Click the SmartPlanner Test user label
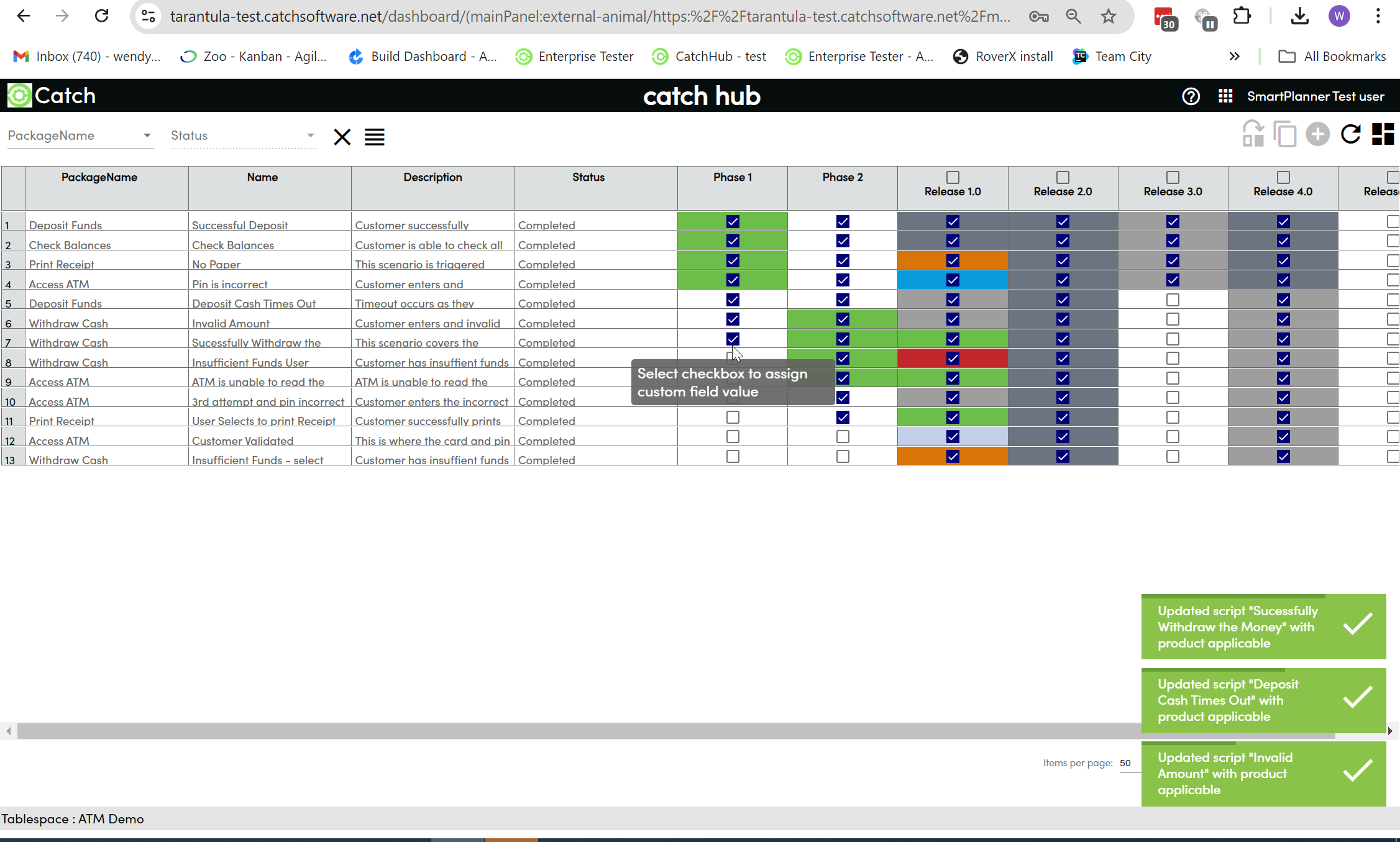Screen dimensions: 1400x842 [x=1315, y=96]
